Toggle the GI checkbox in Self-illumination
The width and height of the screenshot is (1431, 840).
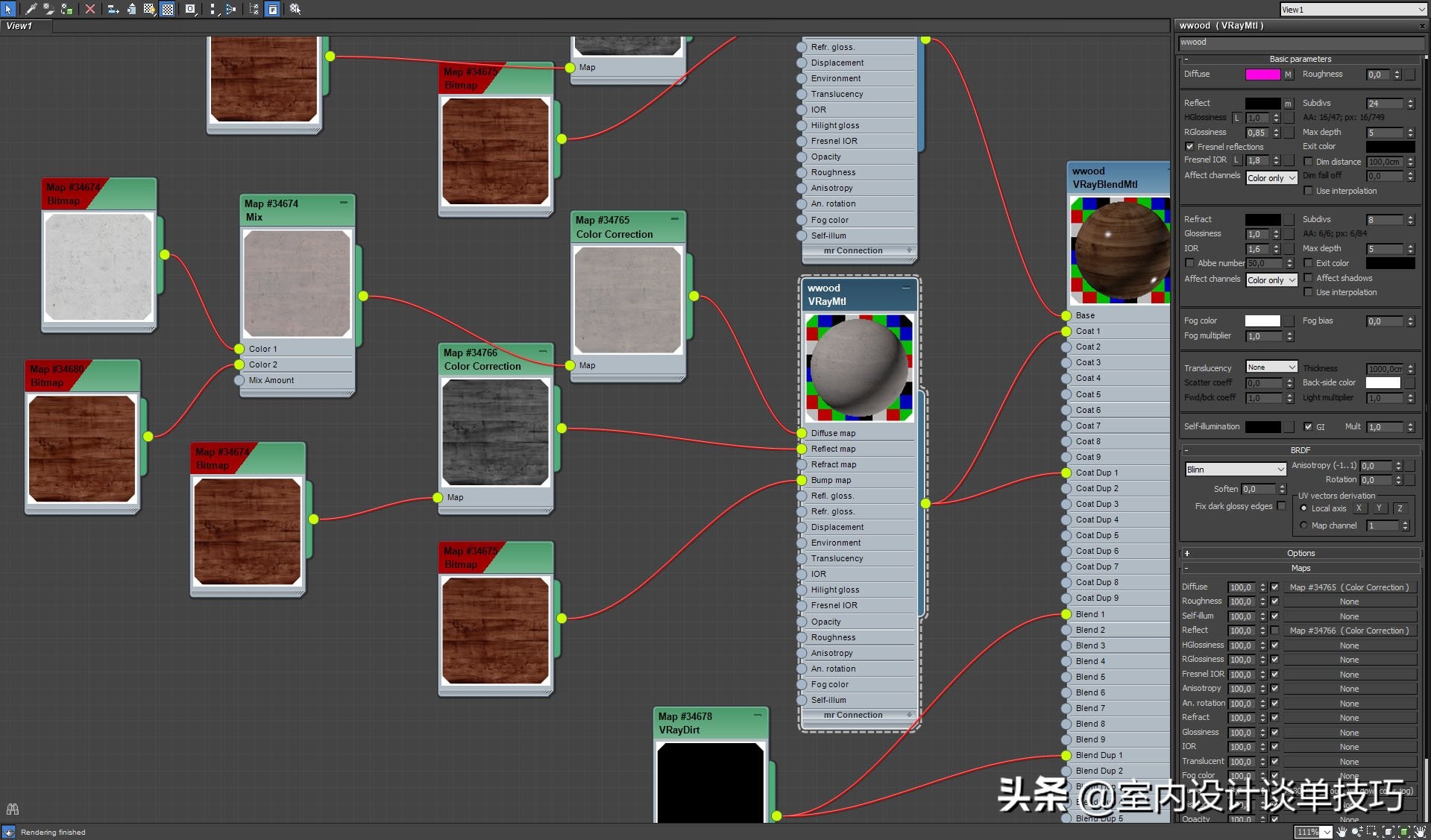pos(1309,427)
